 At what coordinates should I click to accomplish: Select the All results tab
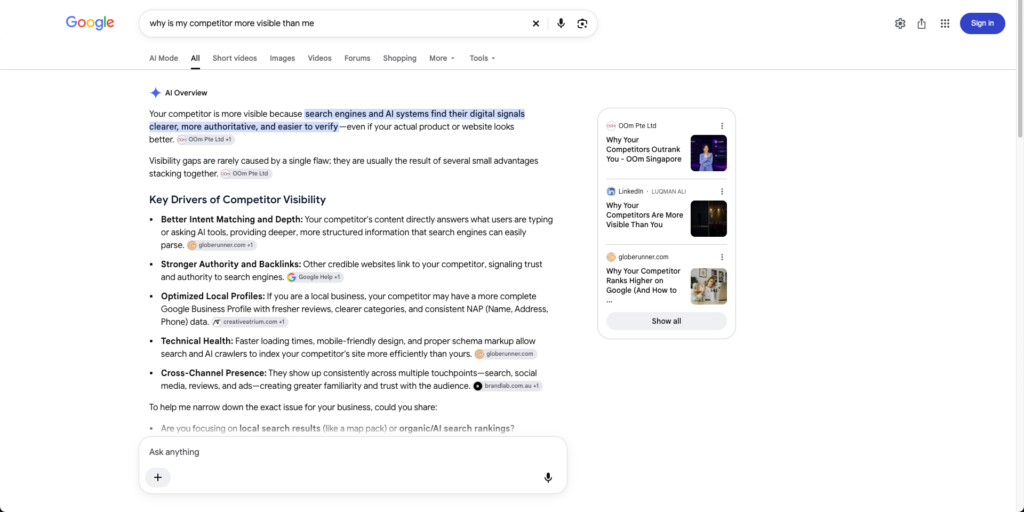click(x=195, y=58)
